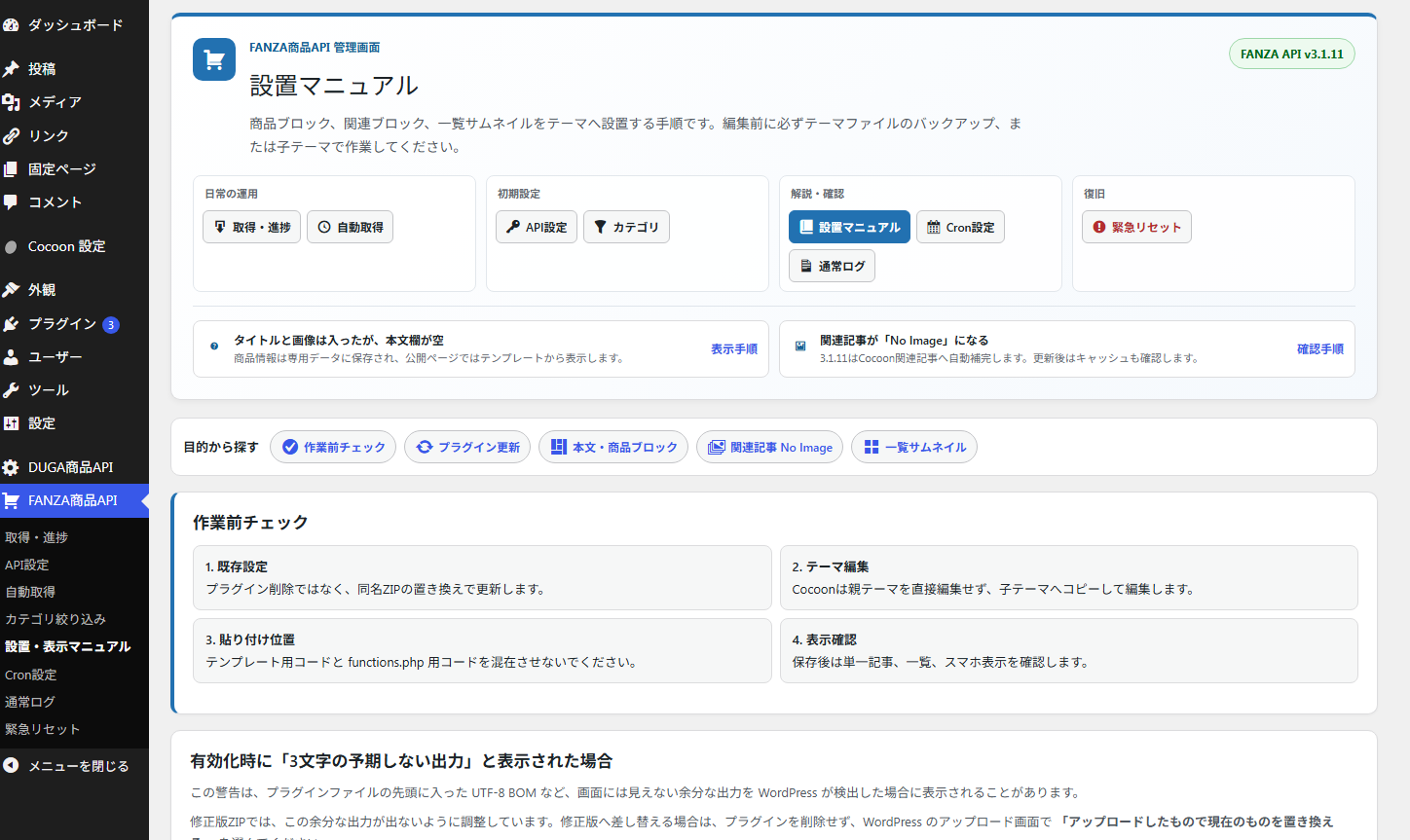This screenshot has height=840, width=1410.
Task: Click the 3. 貼り付け位置 checklist card
Action: [482, 650]
